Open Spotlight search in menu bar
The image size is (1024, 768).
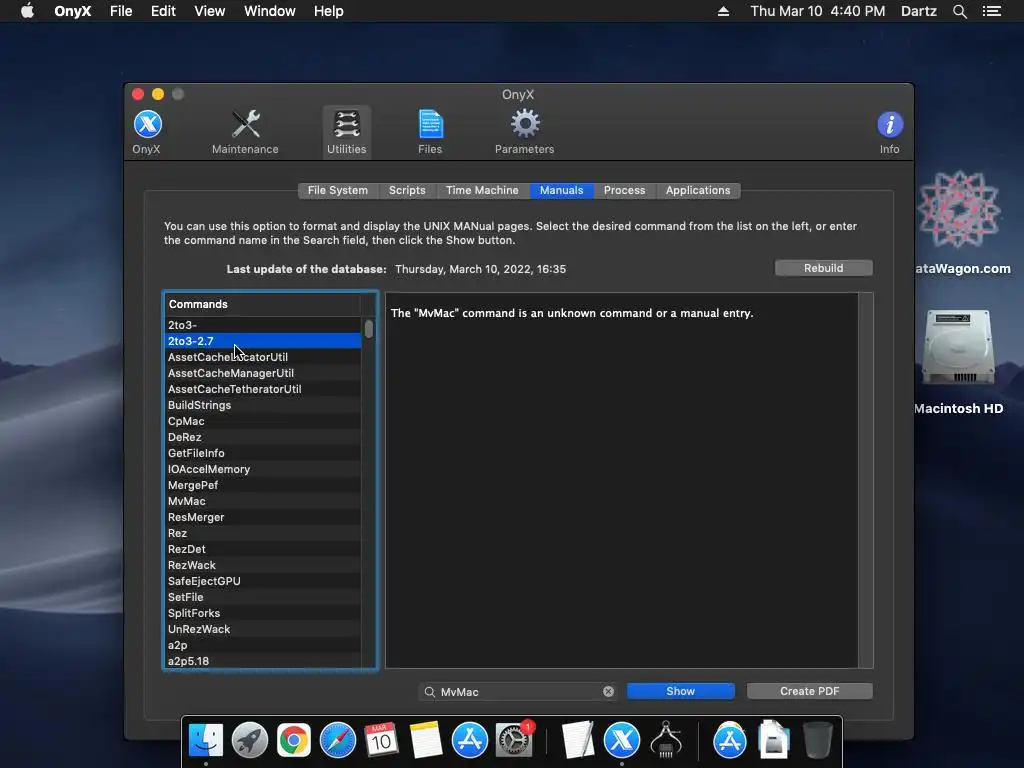(959, 11)
